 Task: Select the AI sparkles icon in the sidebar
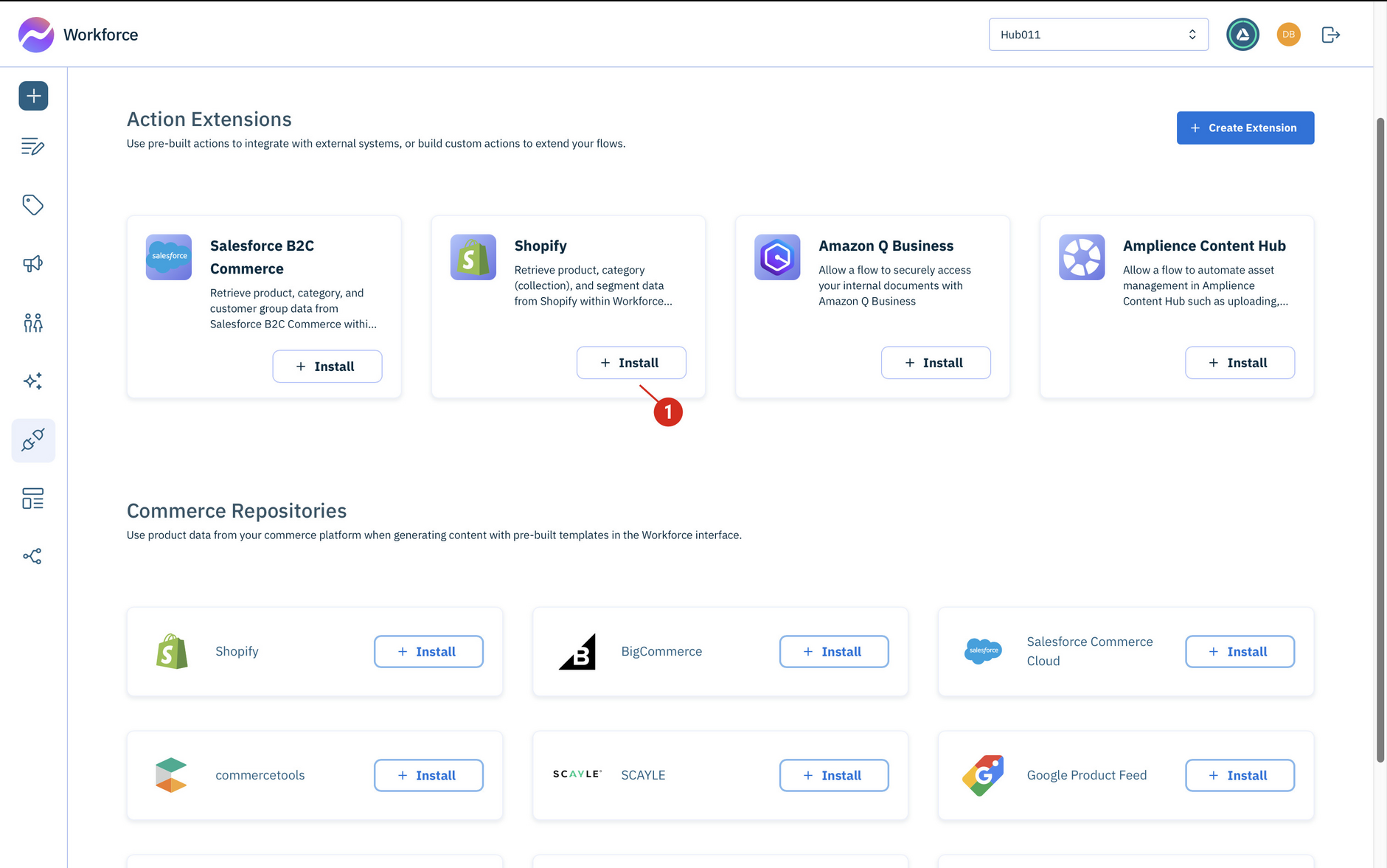click(33, 381)
